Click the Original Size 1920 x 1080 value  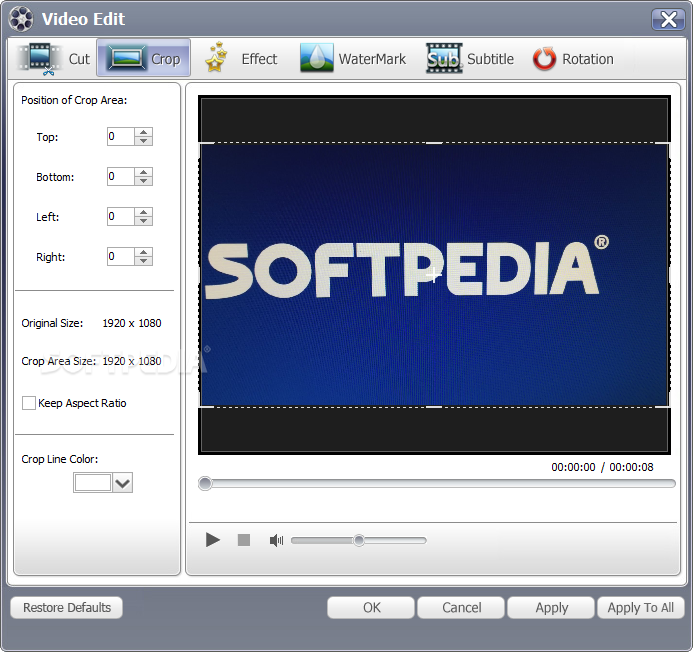[132, 323]
